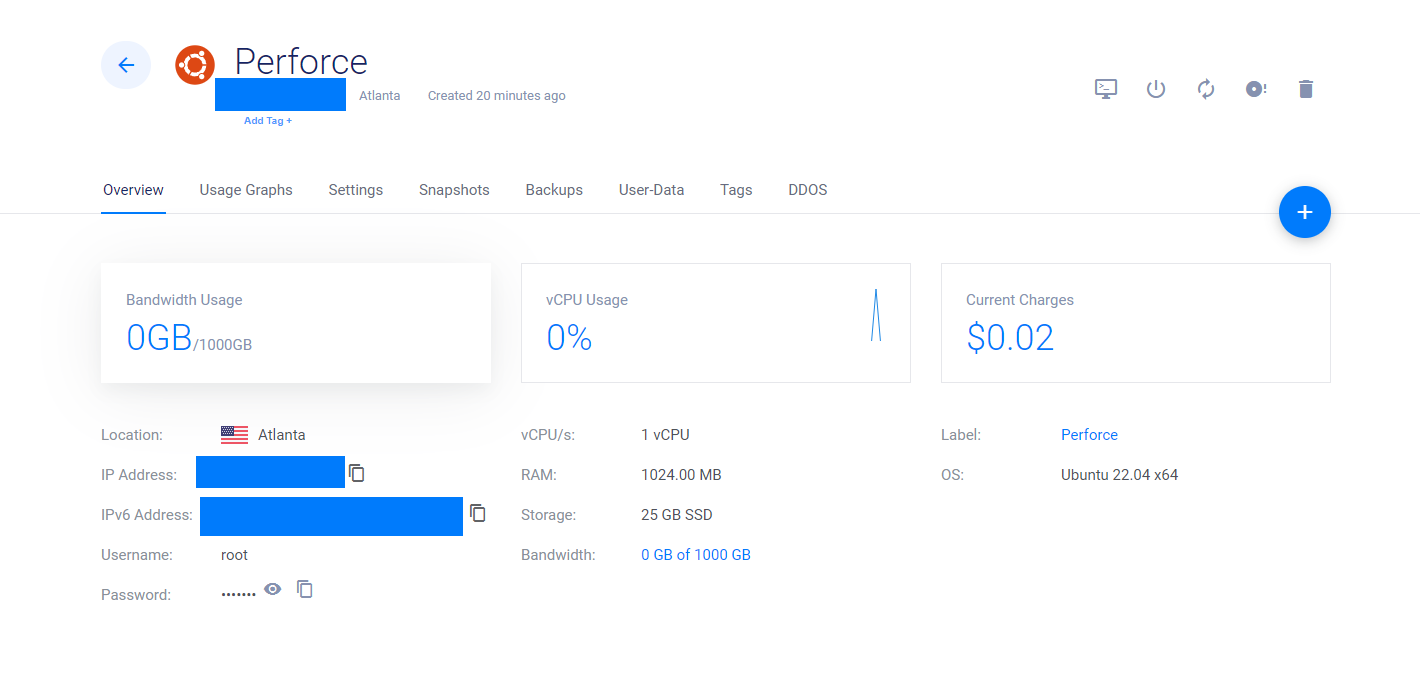1420x688 pixels.
Task: Click the $0.02 charges amount
Action: tap(1010, 338)
